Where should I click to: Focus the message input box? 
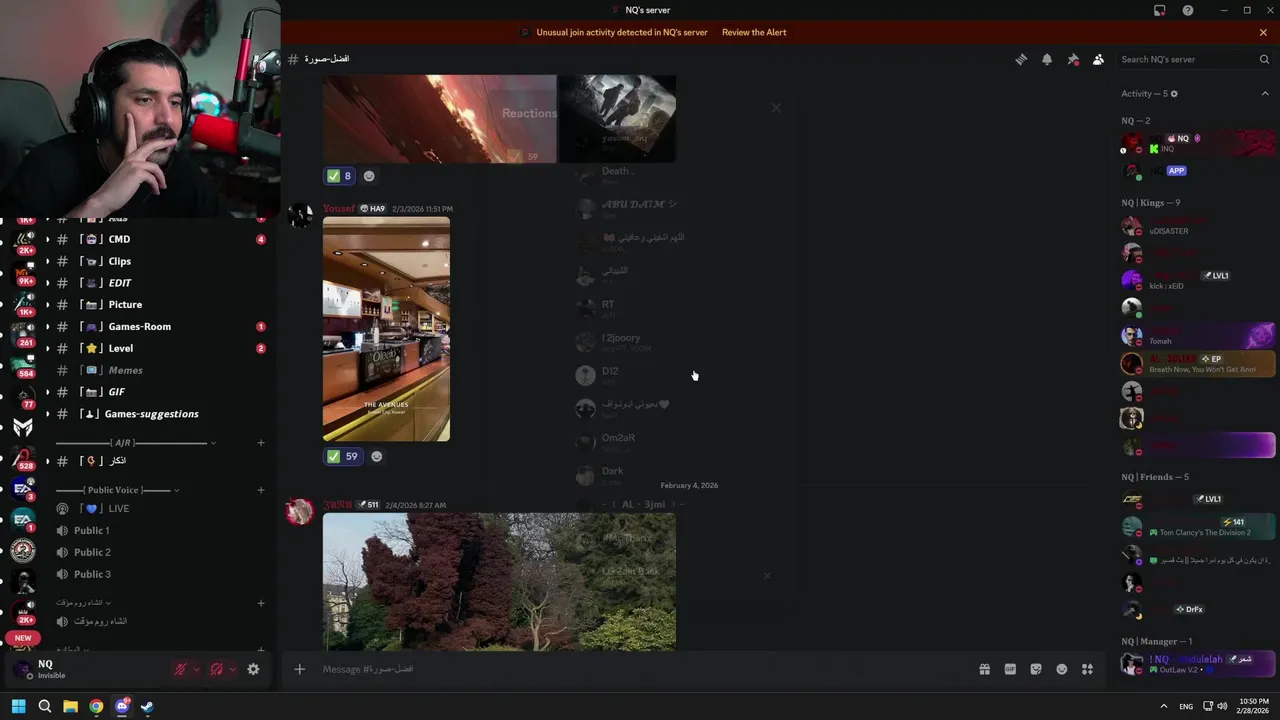640,669
